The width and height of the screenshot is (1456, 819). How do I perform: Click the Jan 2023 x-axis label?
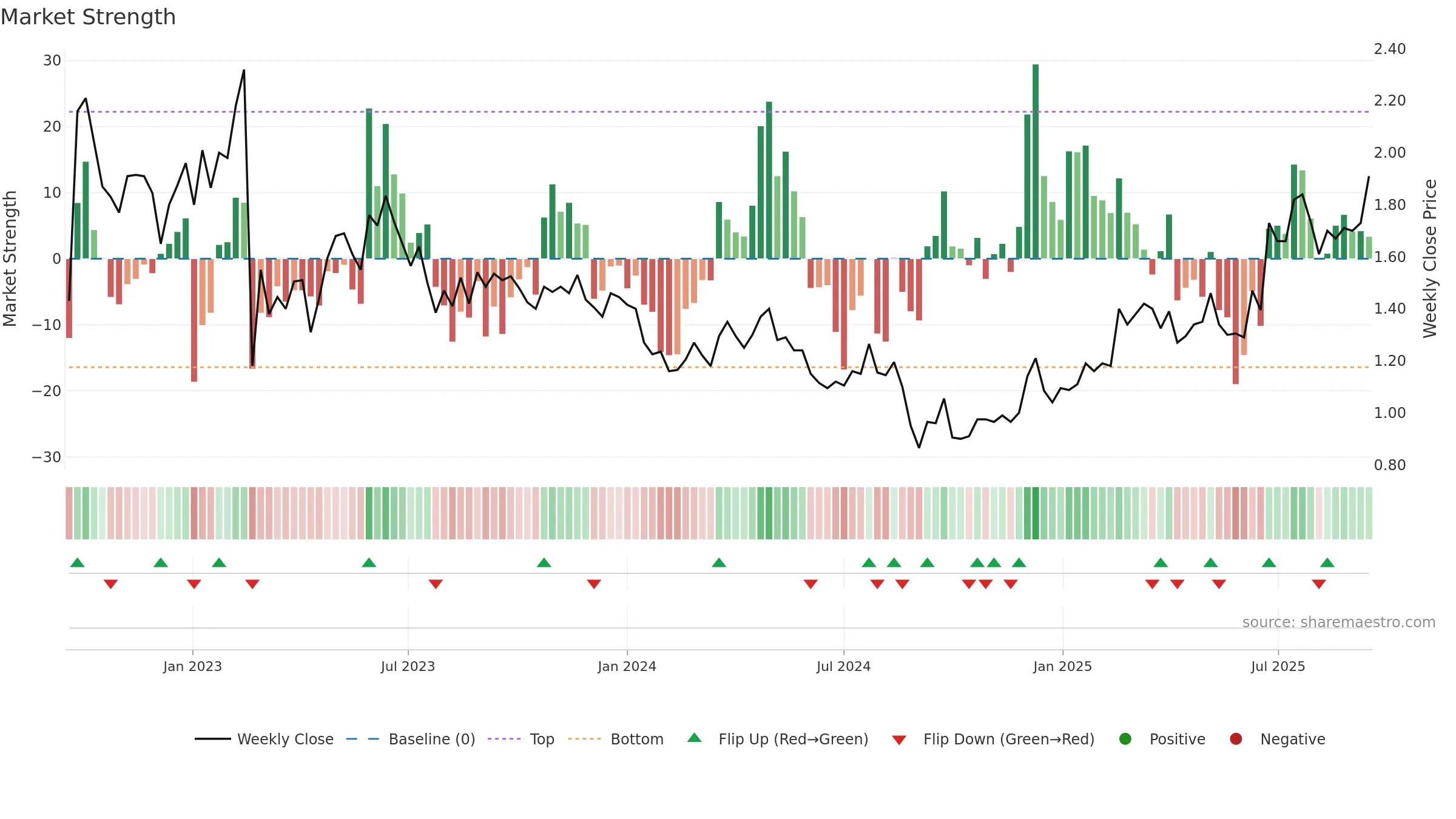pos(192,667)
